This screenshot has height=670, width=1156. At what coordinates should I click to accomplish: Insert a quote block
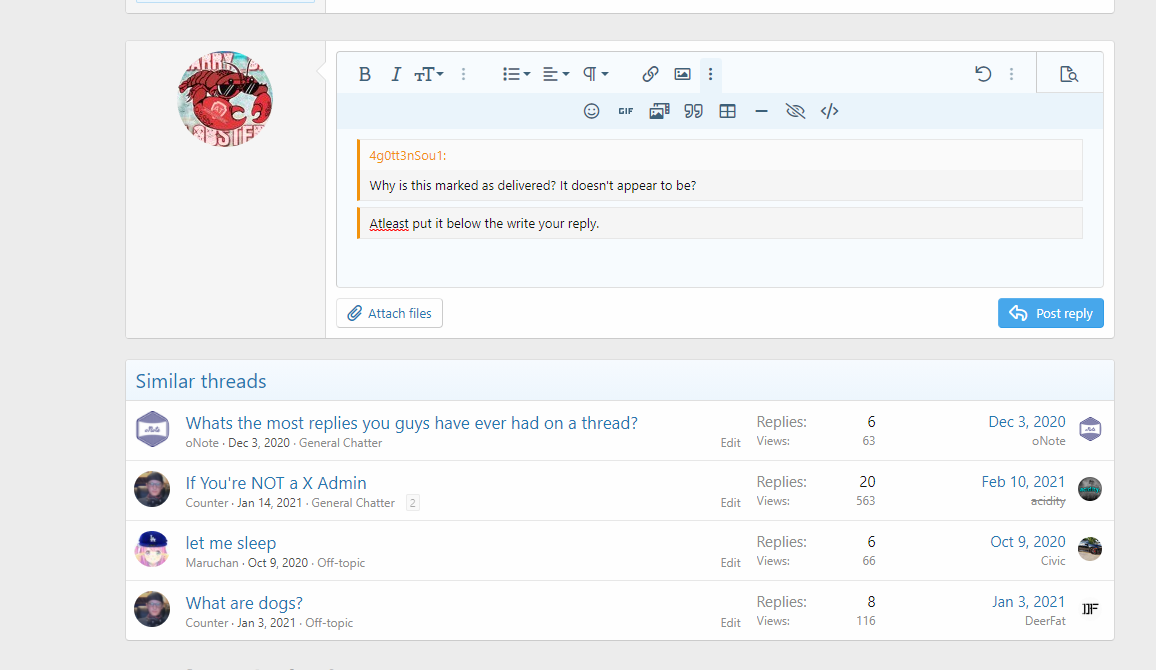[693, 111]
